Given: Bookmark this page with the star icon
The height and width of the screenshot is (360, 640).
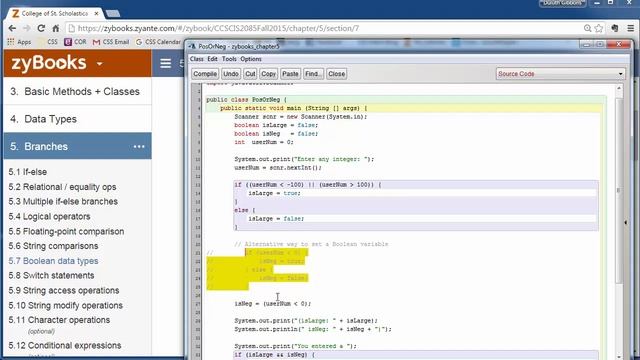Looking at the screenshot, I should [599, 28].
